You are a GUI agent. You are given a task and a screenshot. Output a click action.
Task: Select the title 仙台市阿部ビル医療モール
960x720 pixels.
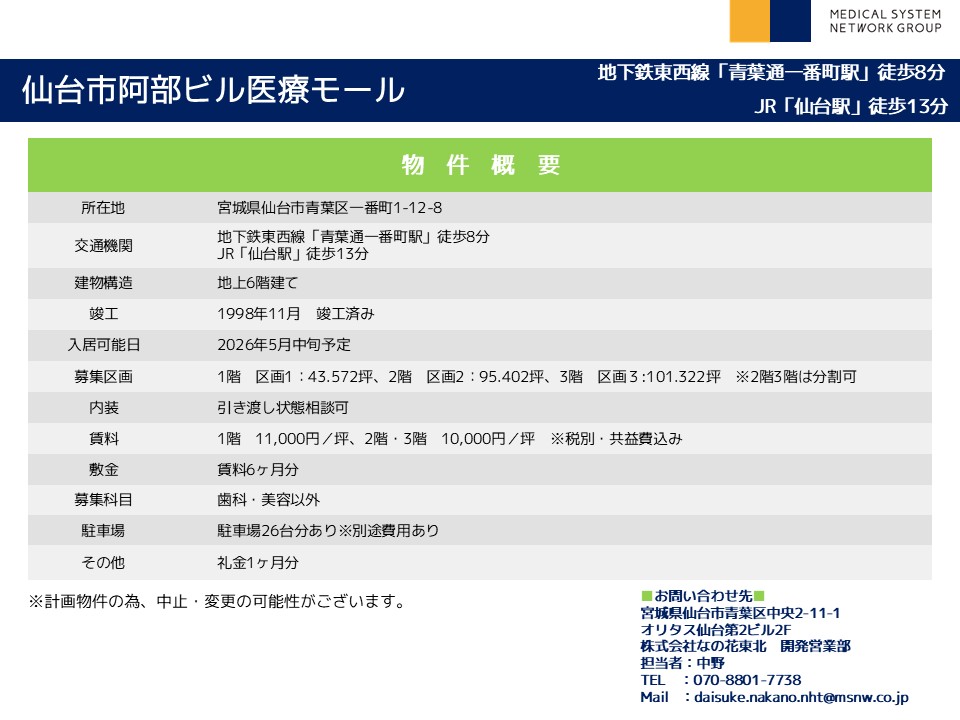click(213, 90)
